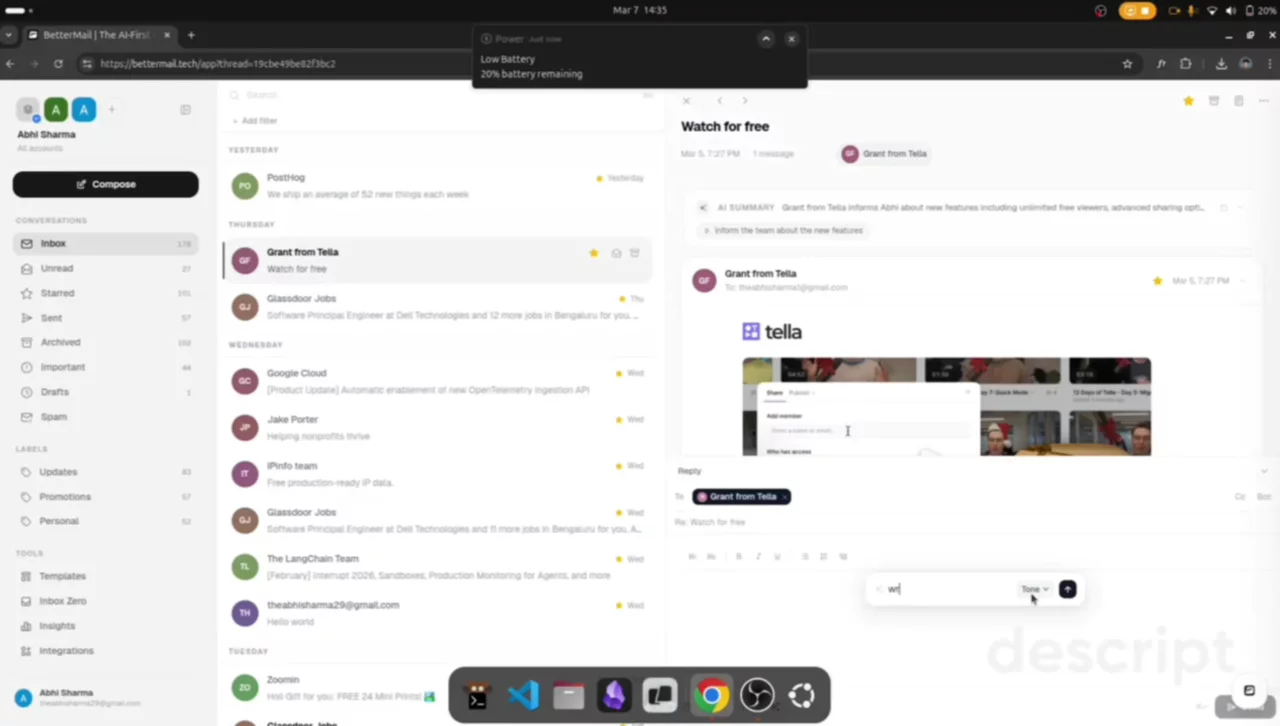
Task: Open The LangChain Team email
Action: click(438, 567)
